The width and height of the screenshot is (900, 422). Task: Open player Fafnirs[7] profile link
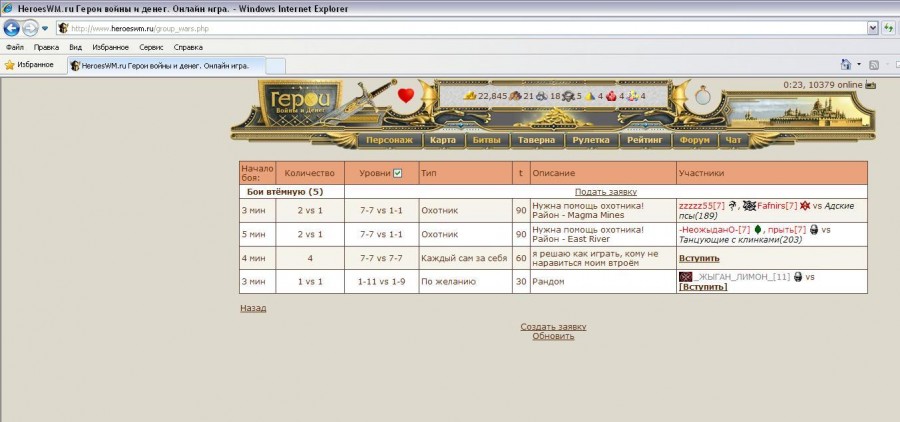tap(777, 206)
